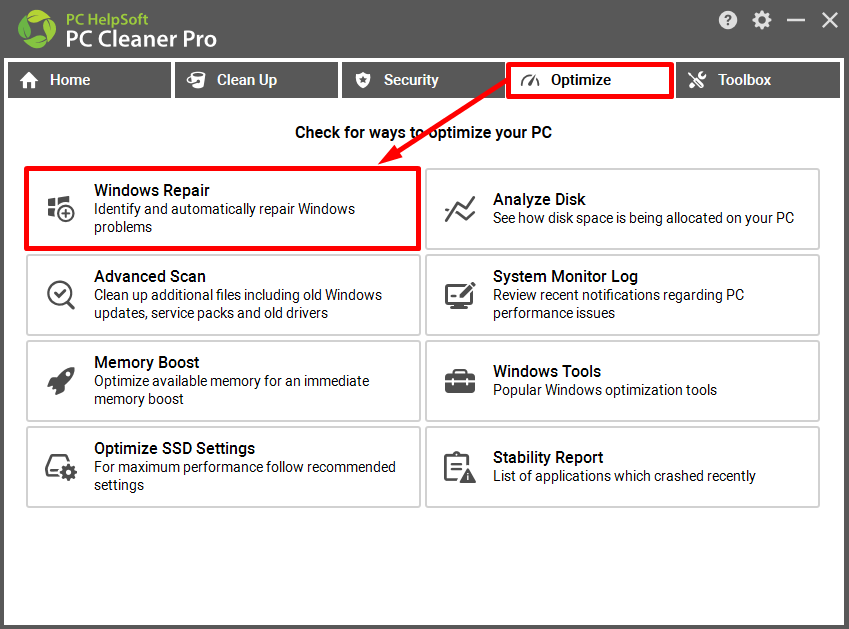
Task: Click the System Monitor Log icon
Action: [460, 295]
